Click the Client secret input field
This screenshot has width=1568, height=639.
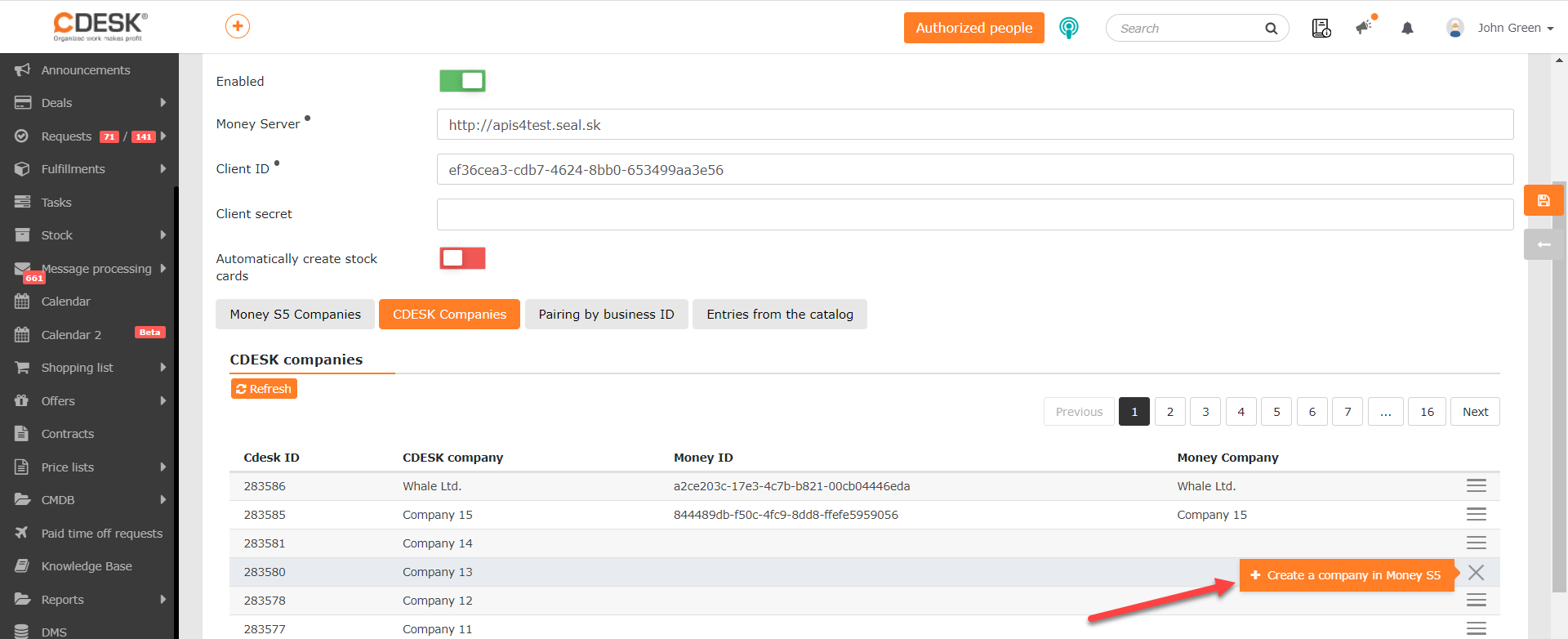point(975,214)
